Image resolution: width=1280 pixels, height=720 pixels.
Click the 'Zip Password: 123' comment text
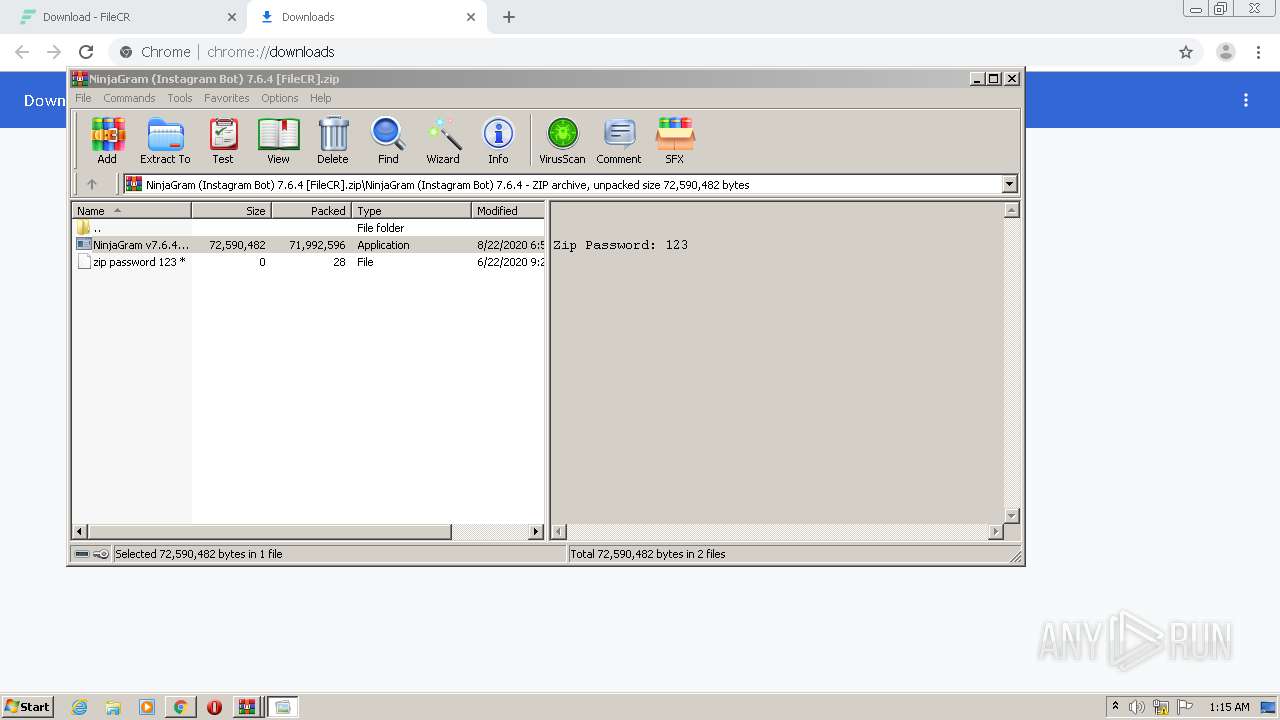(620, 245)
